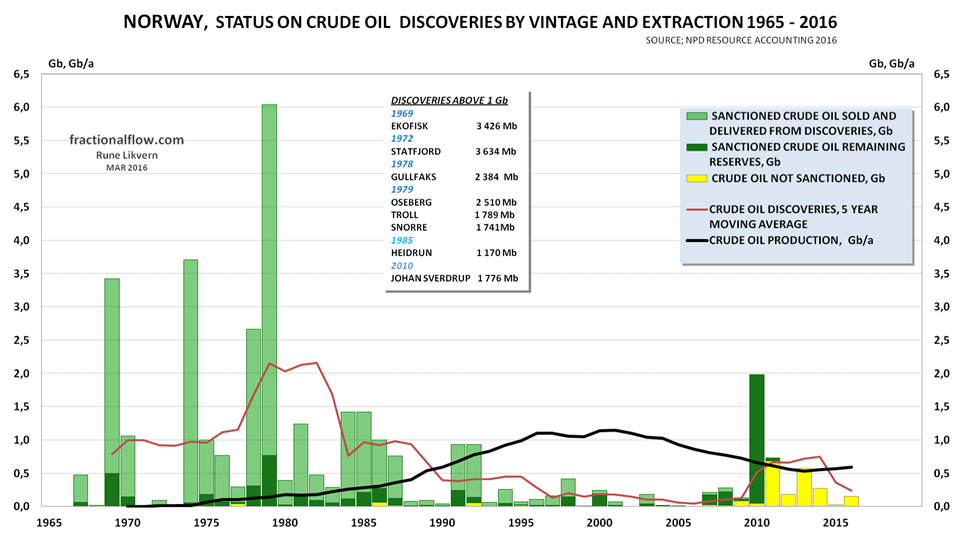Click the light green sold and delivered legend swatch

pos(698,117)
